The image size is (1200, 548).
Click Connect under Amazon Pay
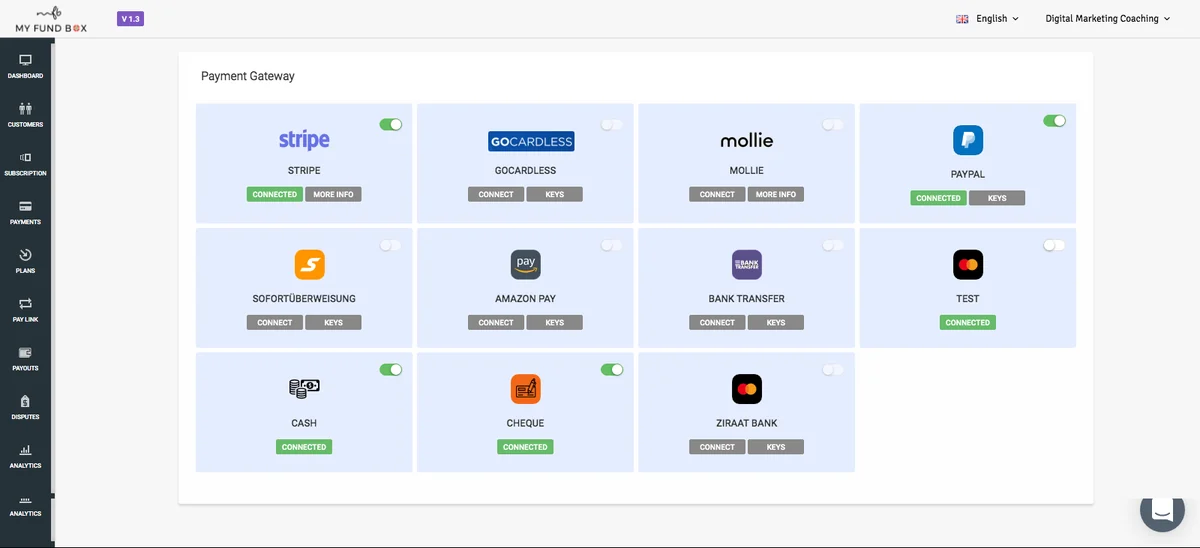pos(496,323)
